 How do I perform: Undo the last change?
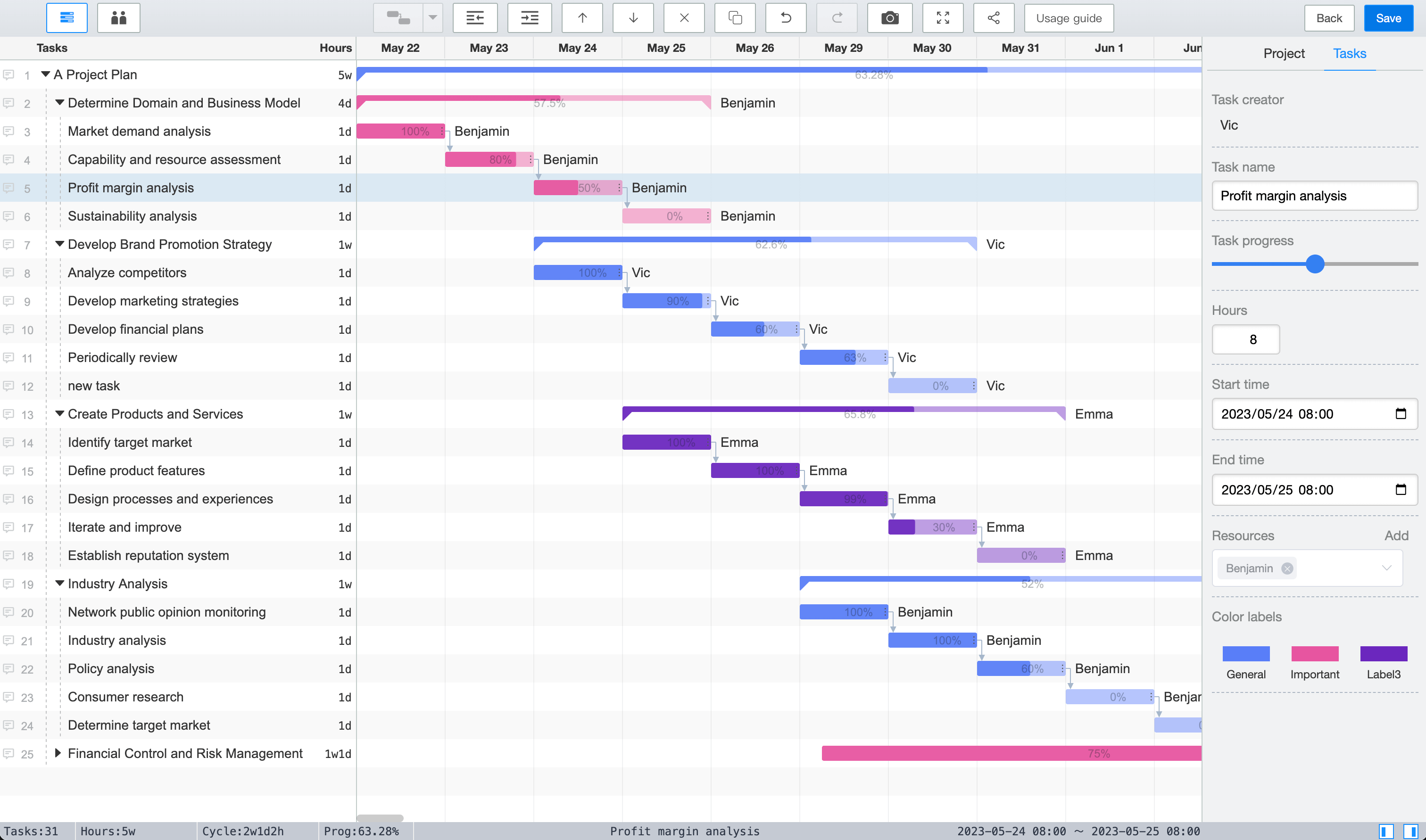[786, 17]
